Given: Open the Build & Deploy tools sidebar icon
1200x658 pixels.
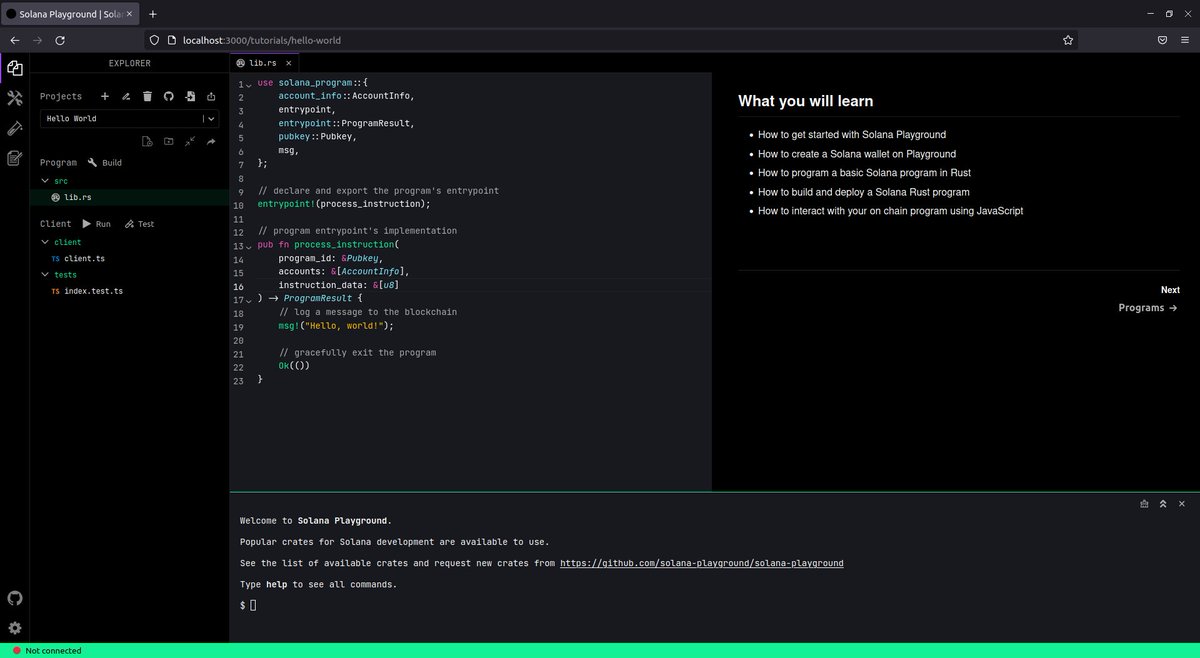Looking at the screenshot, I should (x=14, y=98).
